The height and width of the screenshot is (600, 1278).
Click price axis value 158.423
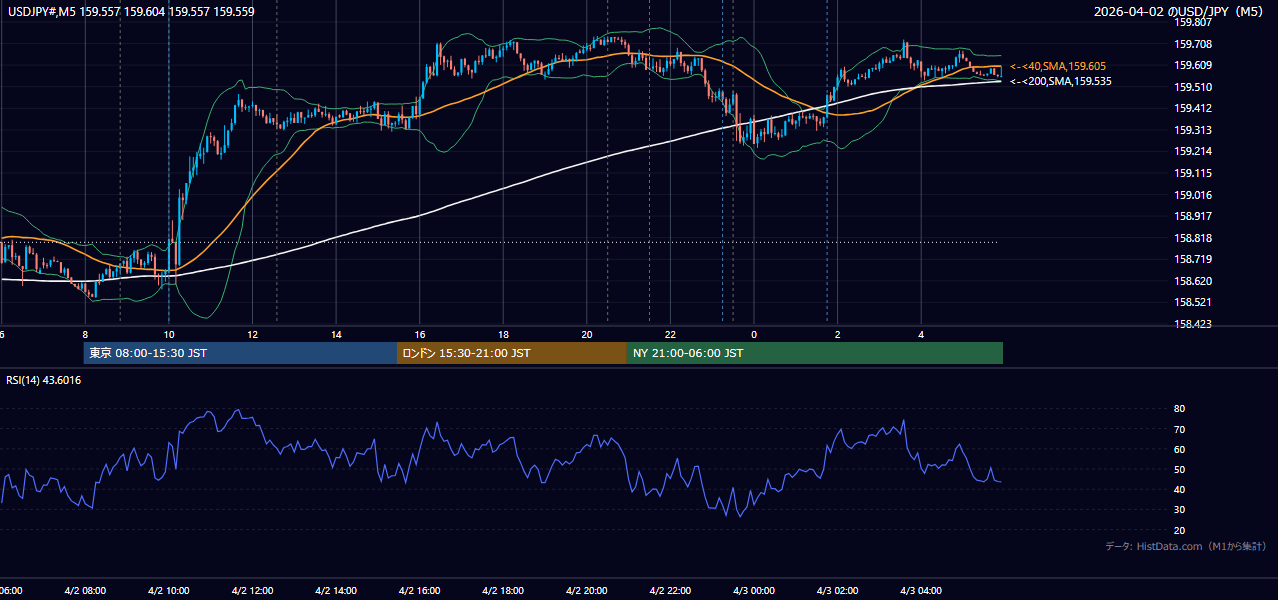click(x=1193, y=324)
